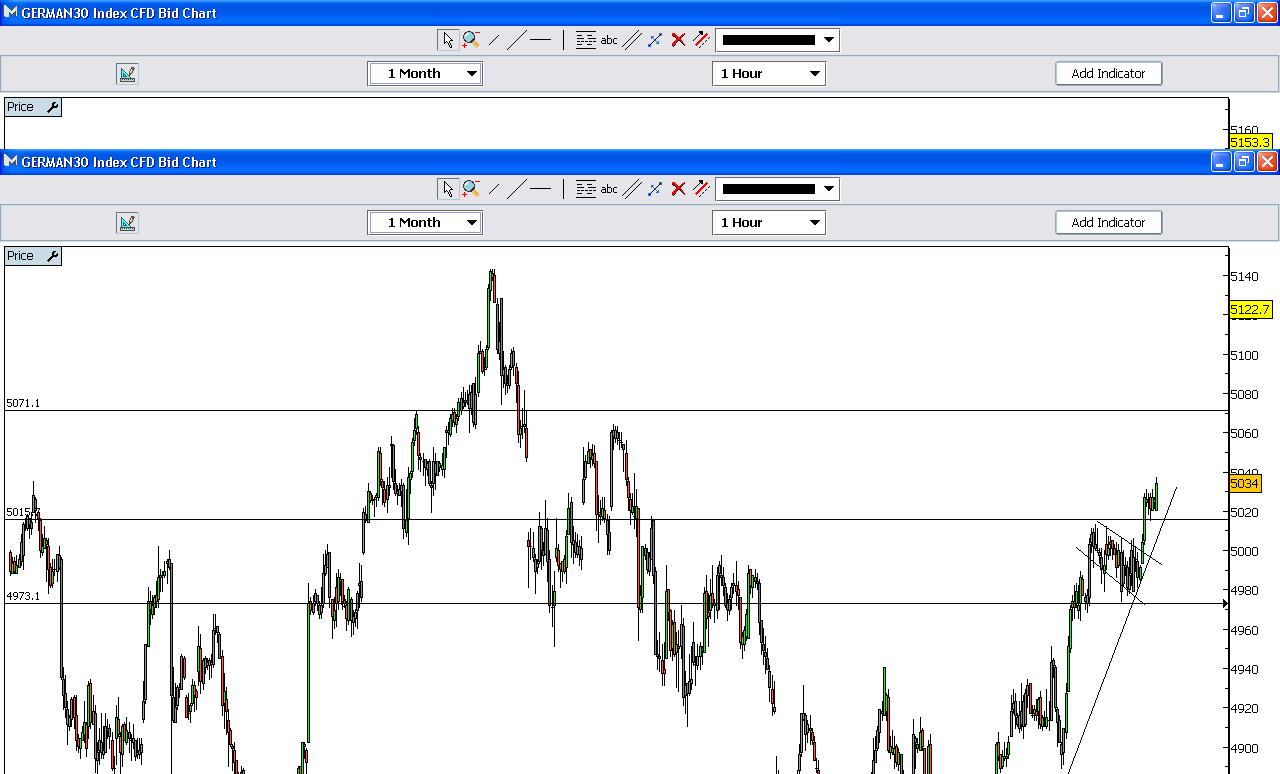The image size is (1280, 774).
Task: Open the Price wrench settings in the front chart window
Action: pyautogui.click(x=53, y=256)
